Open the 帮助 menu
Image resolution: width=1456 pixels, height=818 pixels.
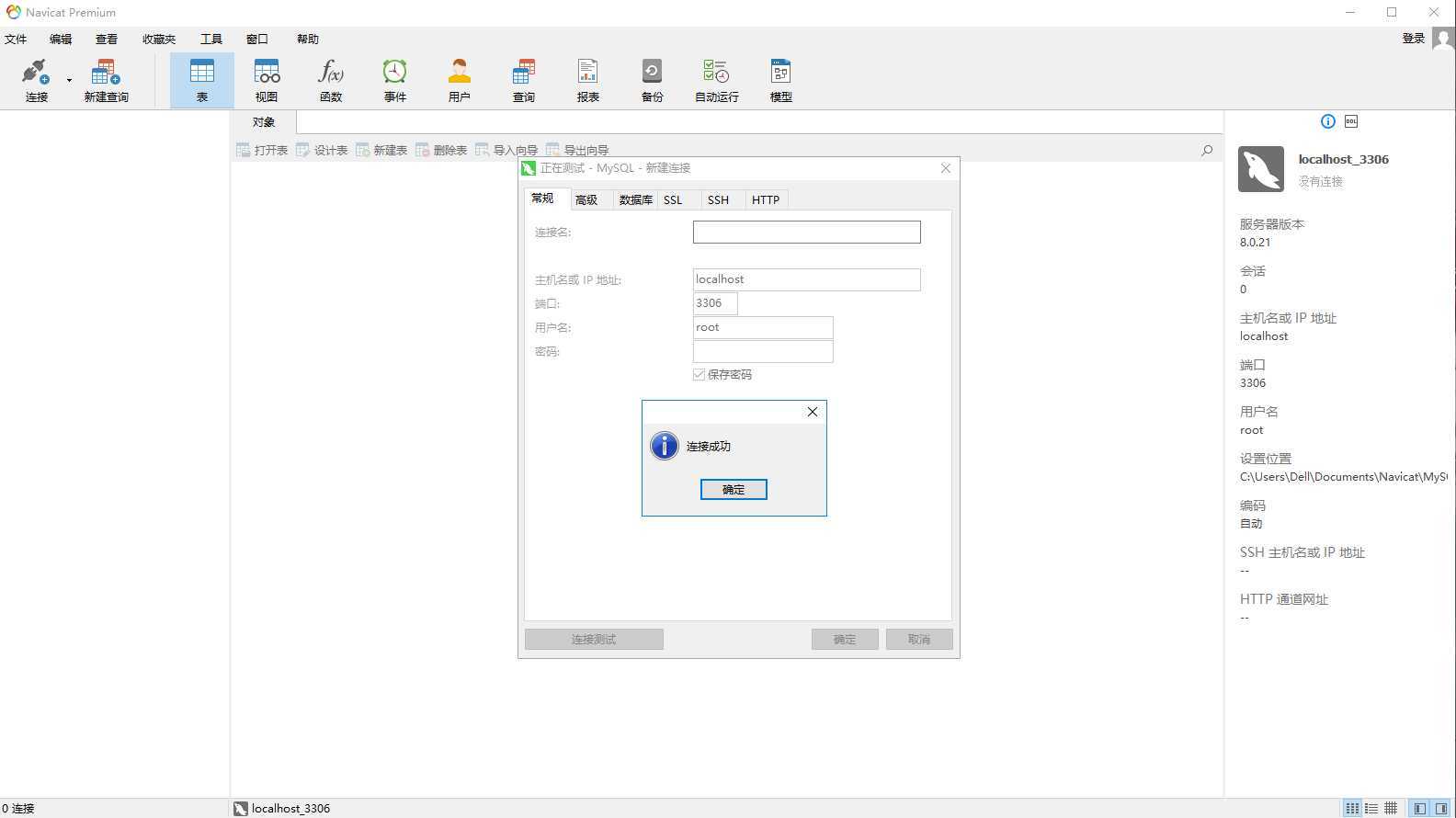[x=308, y=39]
